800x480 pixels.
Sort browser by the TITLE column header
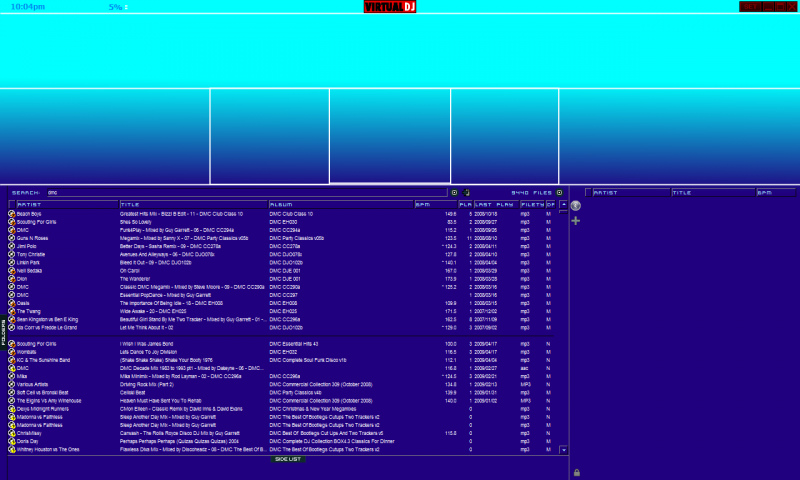pos(193,205)
